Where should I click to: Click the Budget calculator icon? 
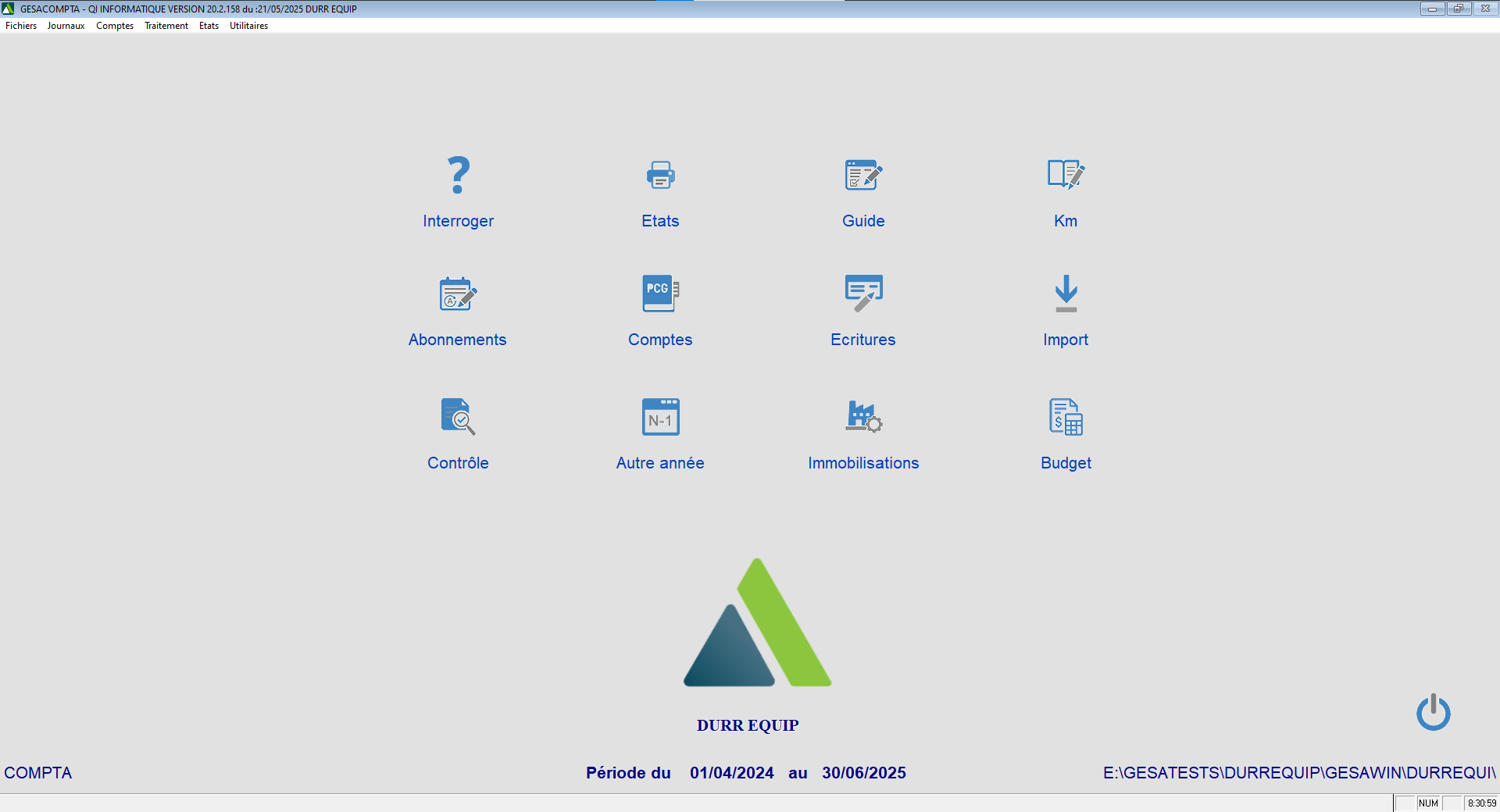[x=1066, y=417]
